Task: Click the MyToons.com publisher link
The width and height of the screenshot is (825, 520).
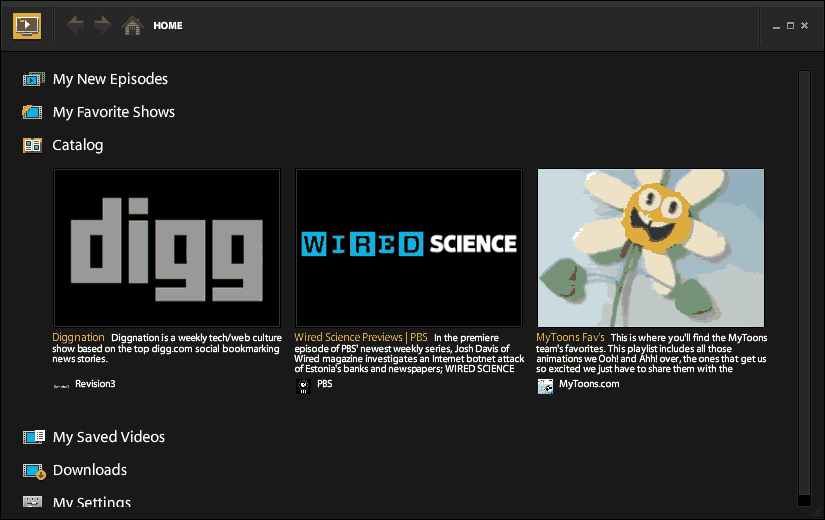Action: click(x=589, y=384)
